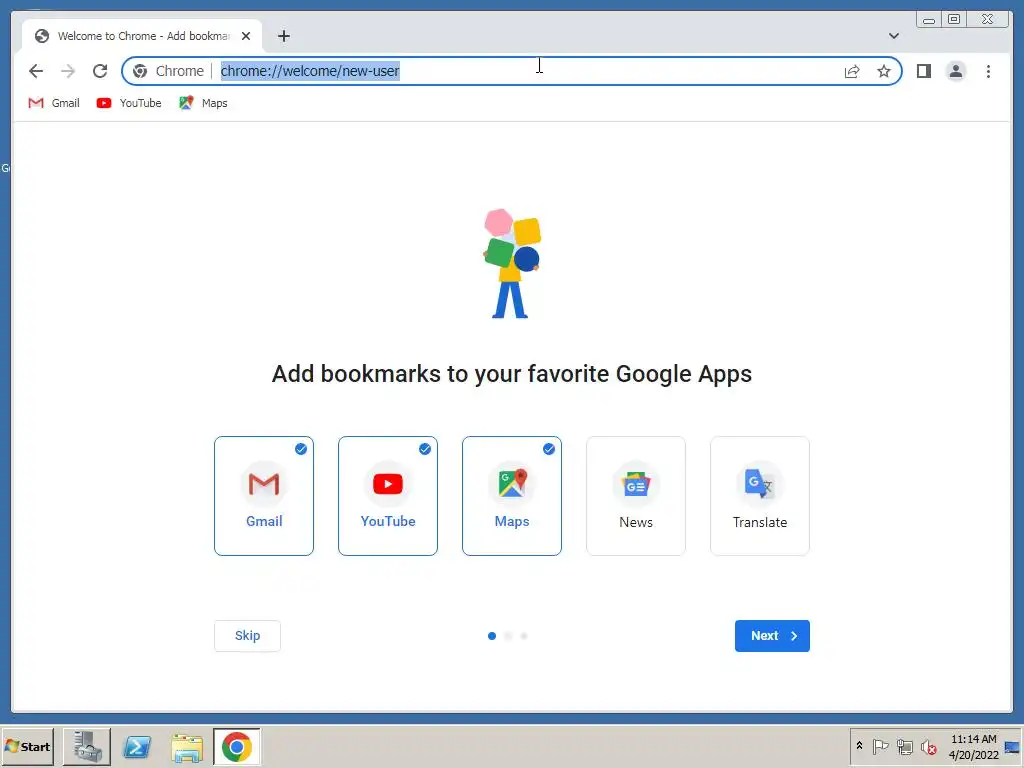1024x768 pixels.
Task: Click the Chrome taskbar icon
Action: click(x=236, y=746)
